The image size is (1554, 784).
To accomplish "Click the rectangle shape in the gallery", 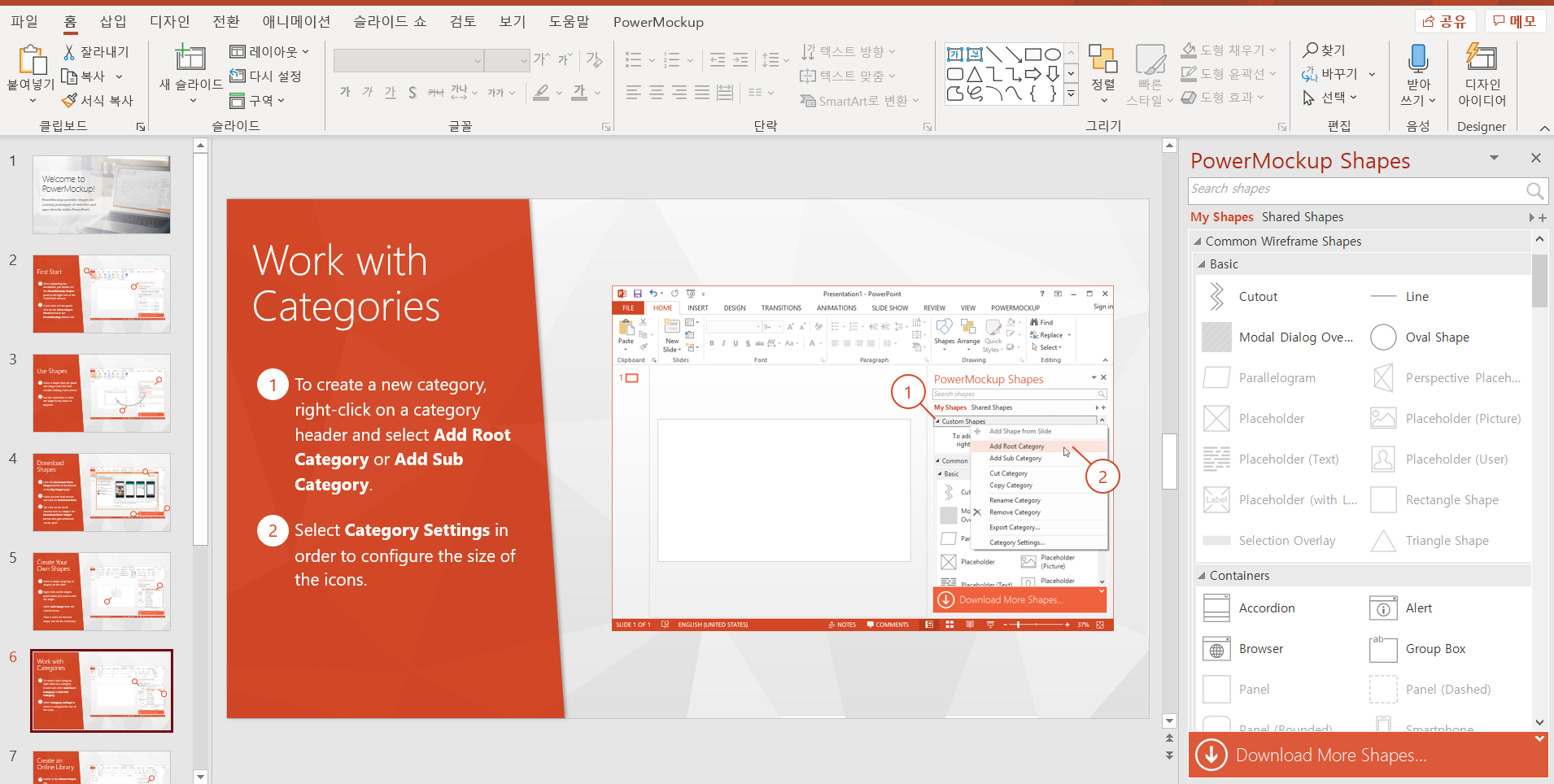I will point(1033,54).
